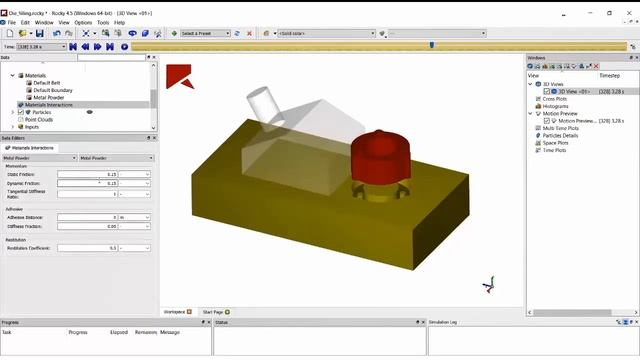
Task: Step forward one timestep
Action: [98, 47]
